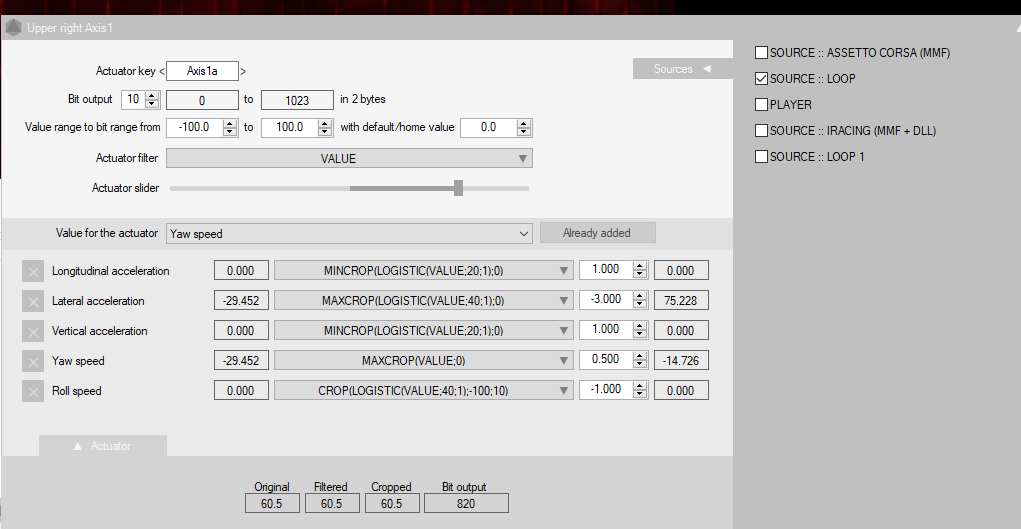Click the Already added button
This screenshot has height=529, width=1021.
tap(597, 233)
